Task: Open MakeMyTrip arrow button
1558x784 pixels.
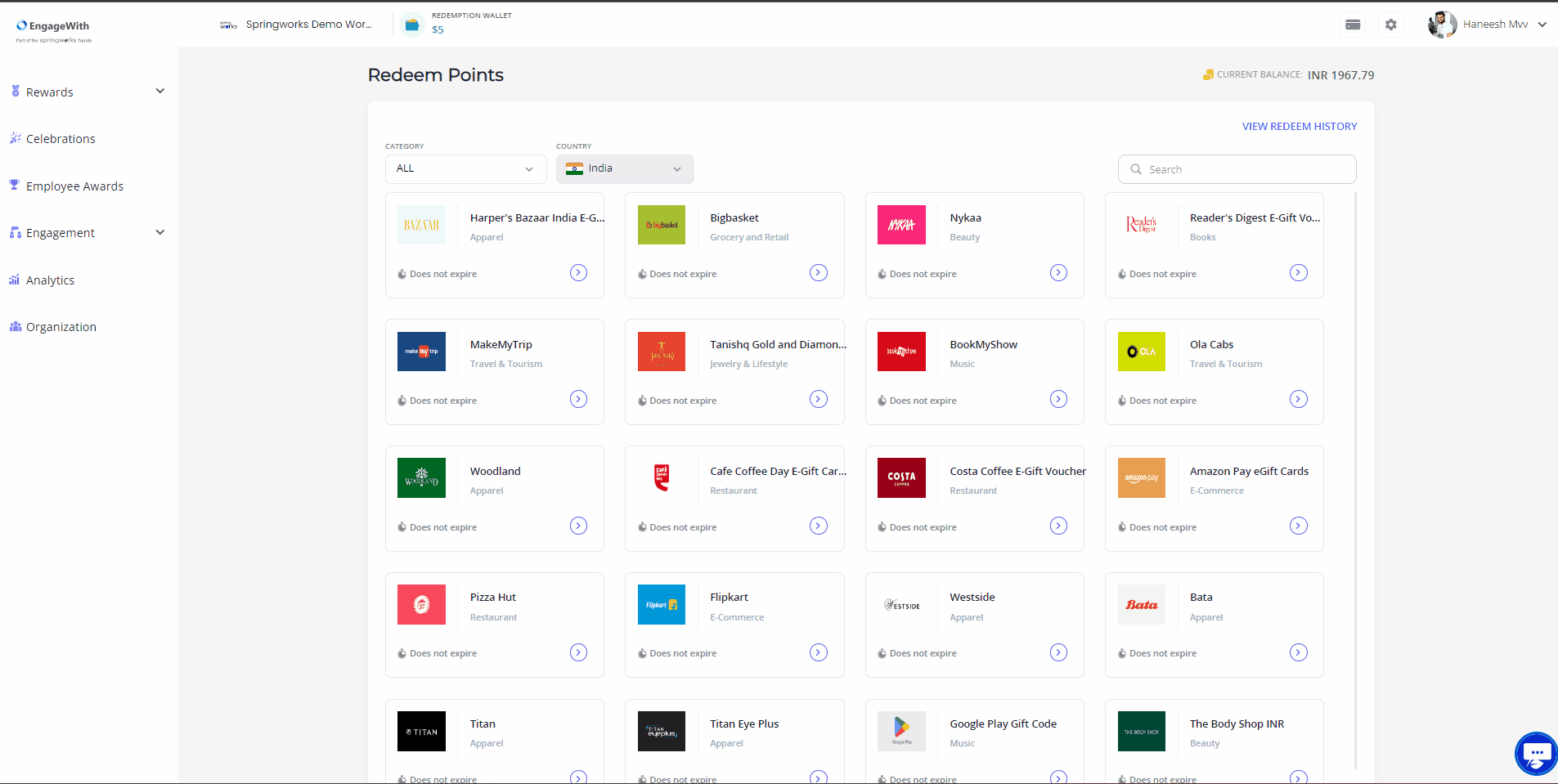Action: pyautogui.click(x=578, y=400)
